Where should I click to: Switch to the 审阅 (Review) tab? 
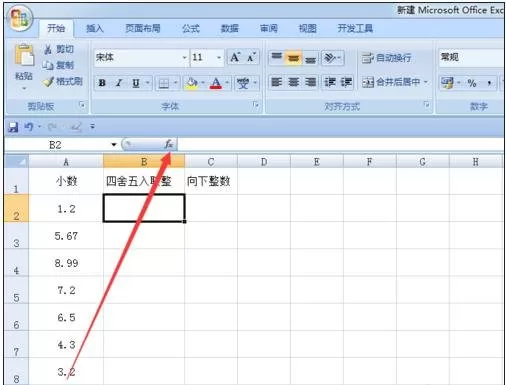269,29
